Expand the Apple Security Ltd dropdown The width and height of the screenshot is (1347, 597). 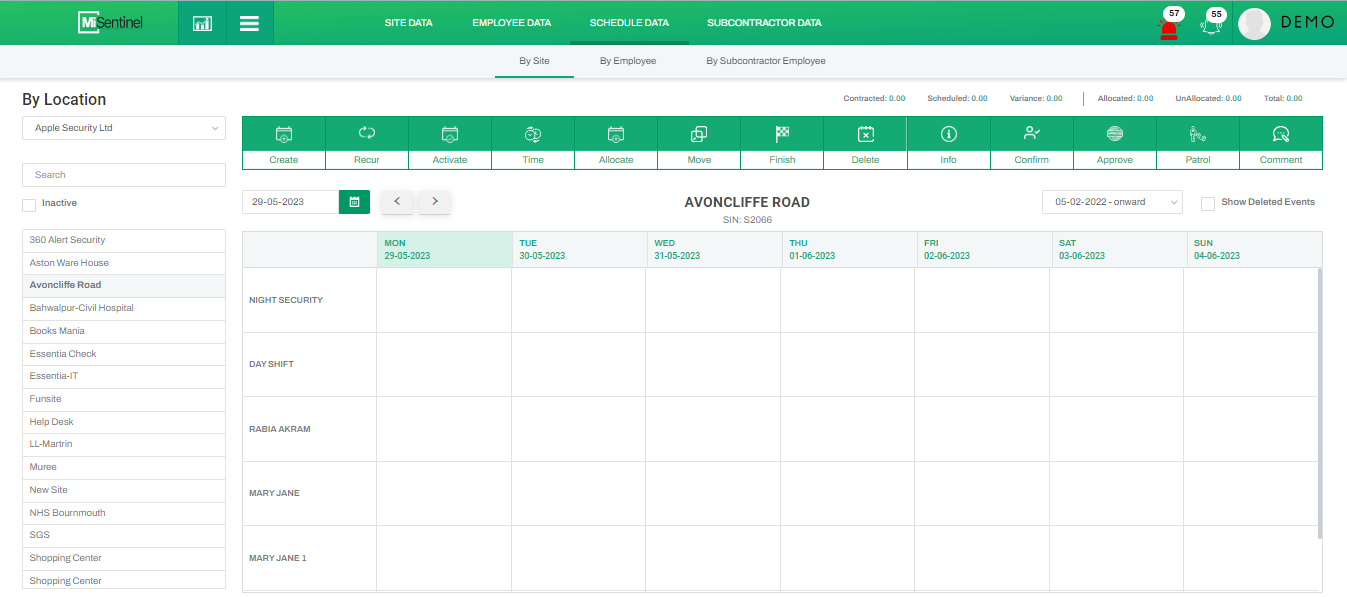click(x=124, y=128)
